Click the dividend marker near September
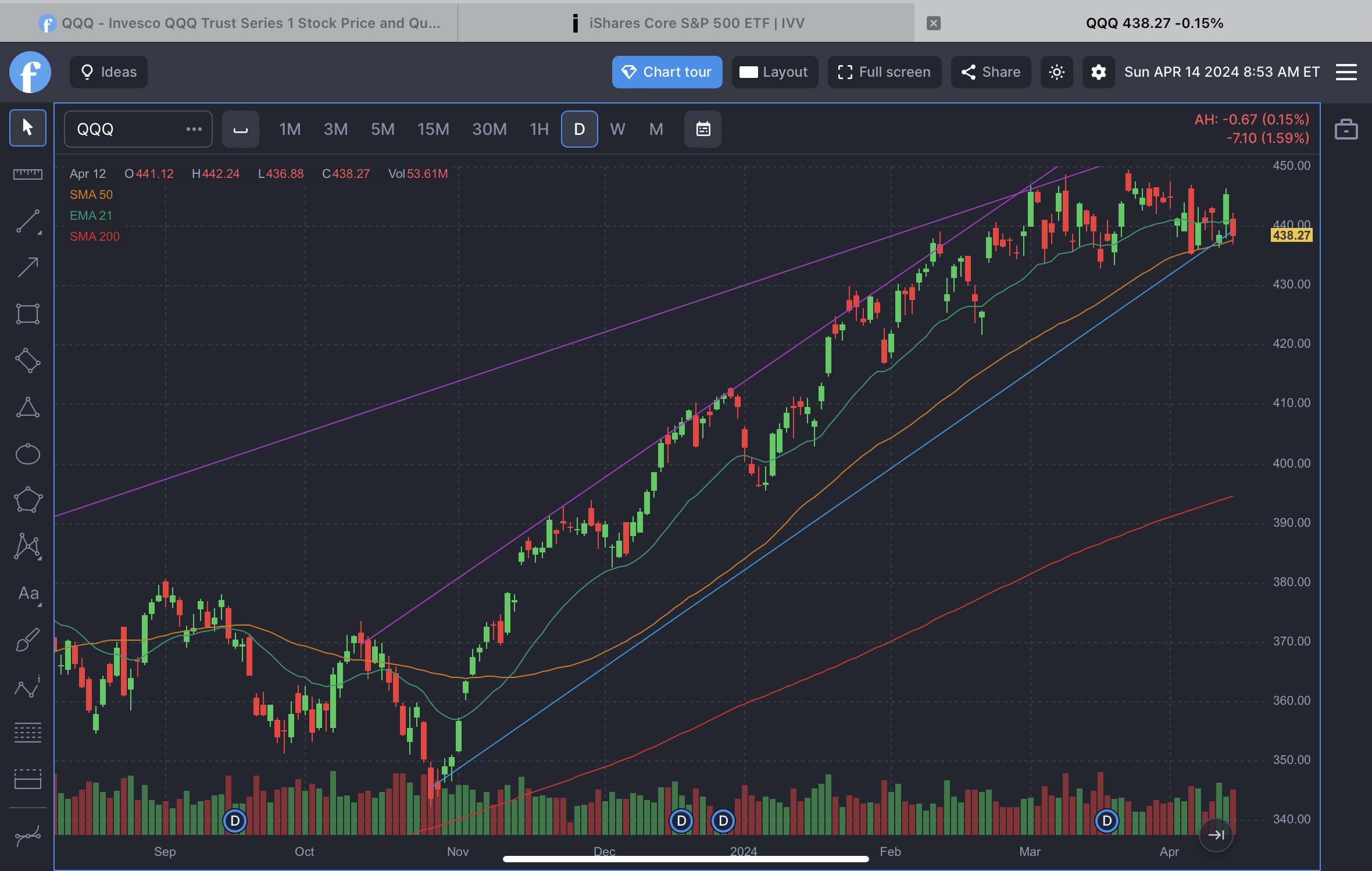The image size is (1372, 871). (235, 821)
